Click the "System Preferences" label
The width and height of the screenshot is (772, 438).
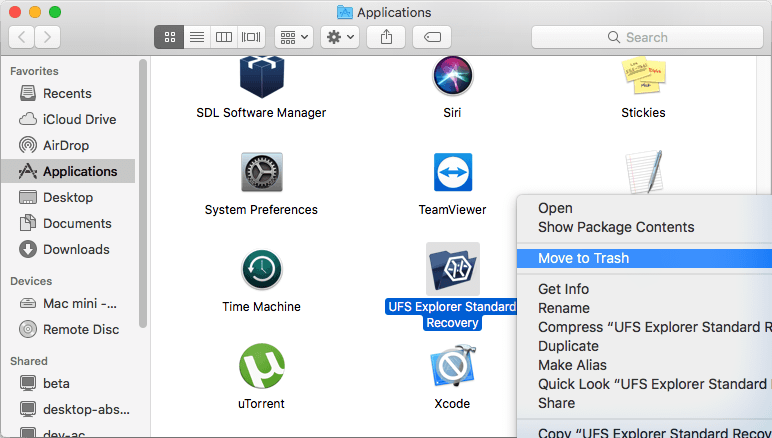pos(261,210)
